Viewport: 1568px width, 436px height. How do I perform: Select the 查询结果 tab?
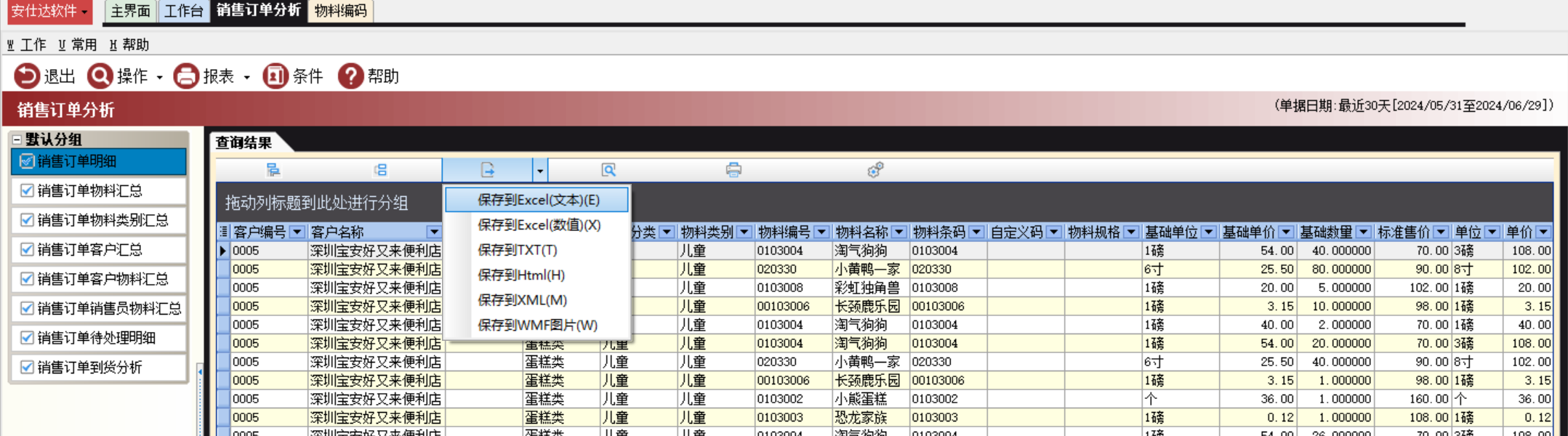244,142
